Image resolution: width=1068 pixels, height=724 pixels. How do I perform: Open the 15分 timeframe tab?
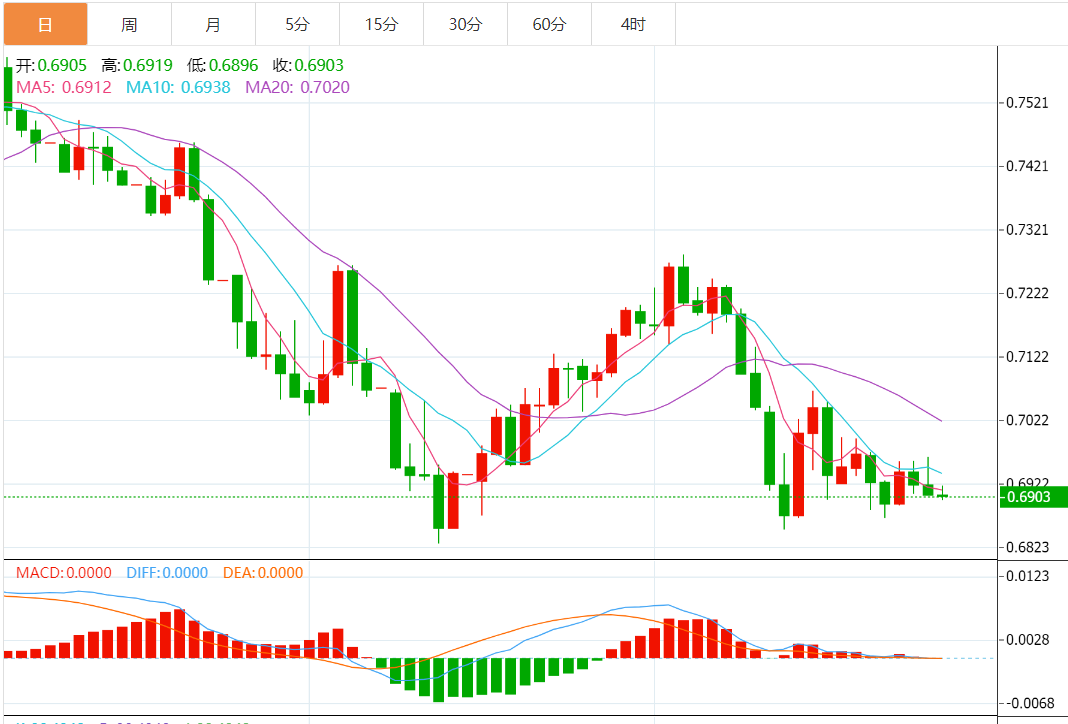pos(381,25)
